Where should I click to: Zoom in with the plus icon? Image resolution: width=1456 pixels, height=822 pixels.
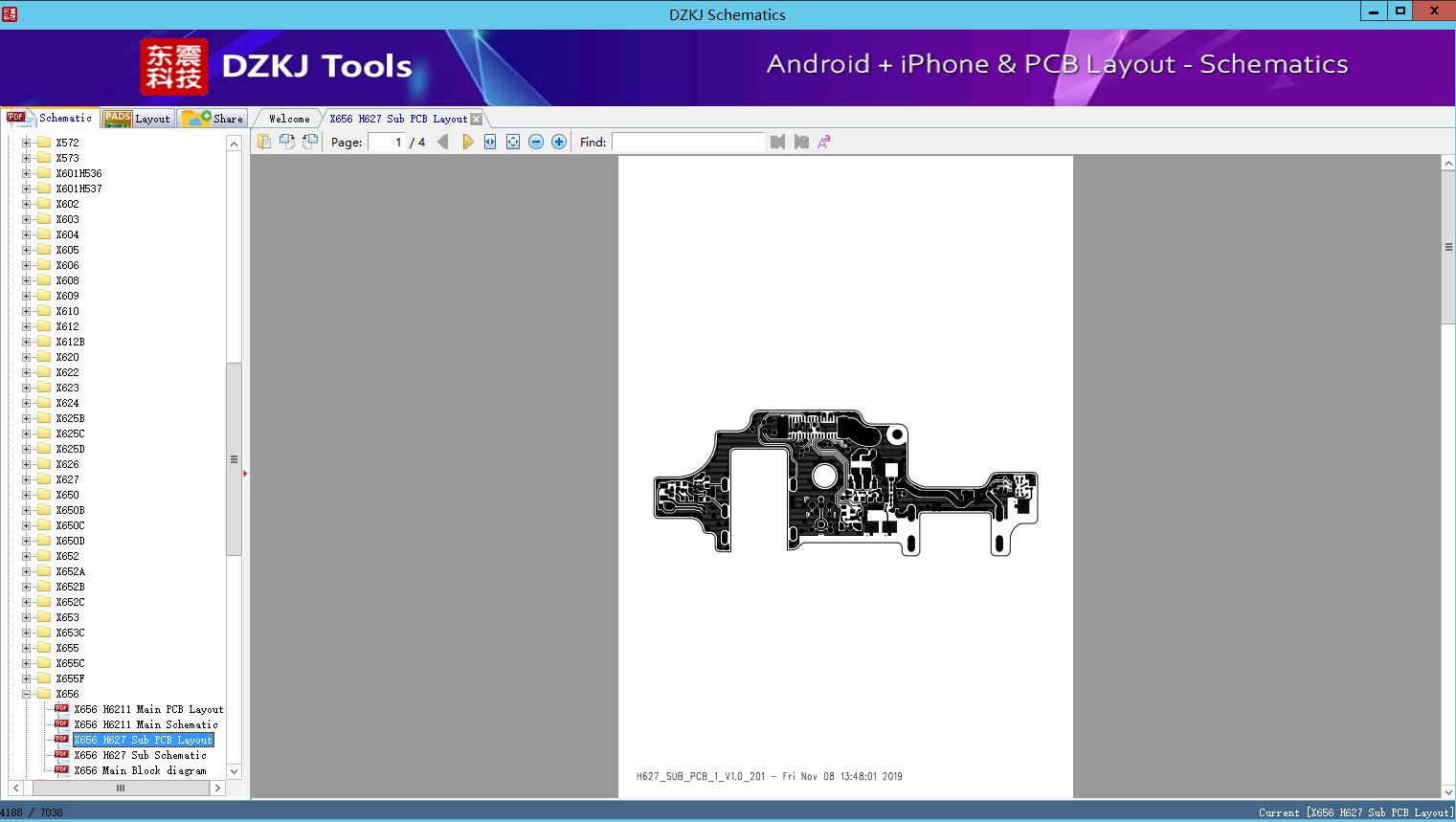[559, 142]
